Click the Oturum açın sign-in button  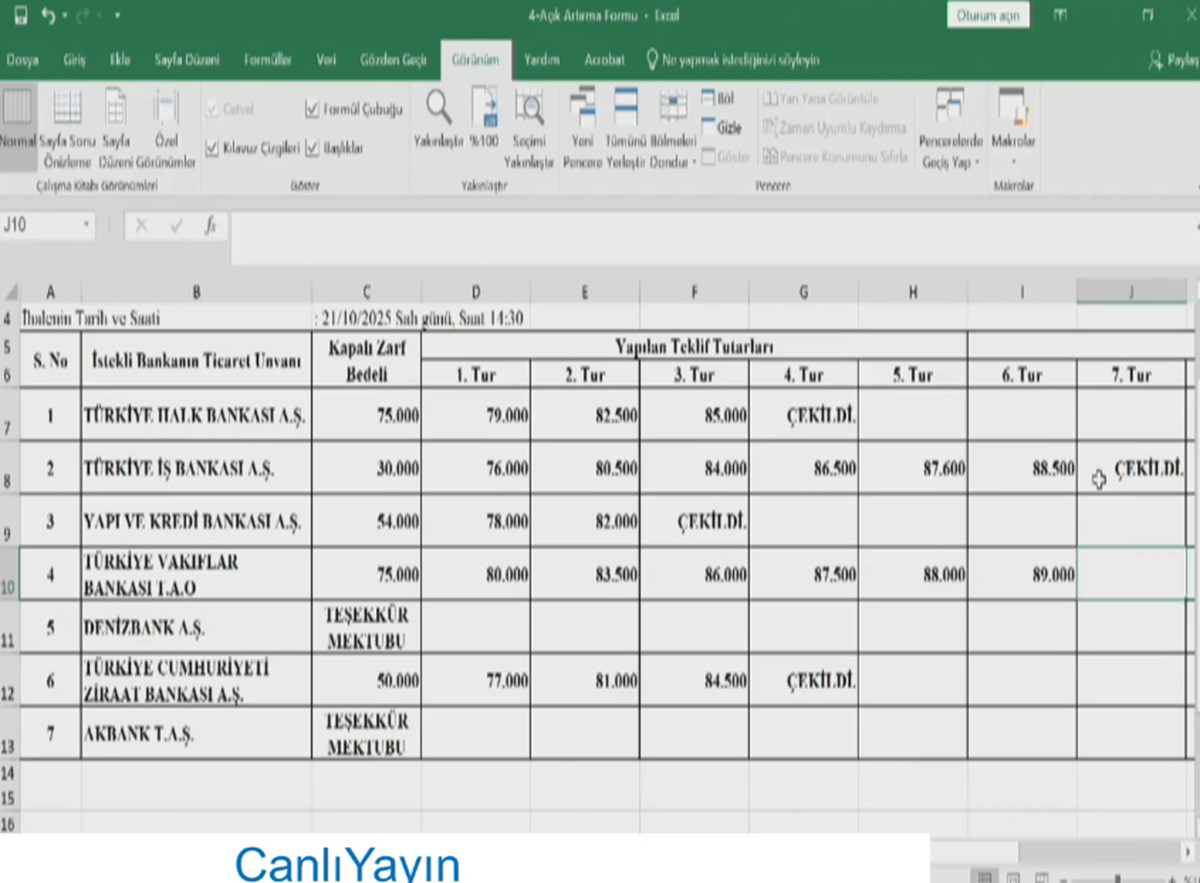[x=988, y=16]
